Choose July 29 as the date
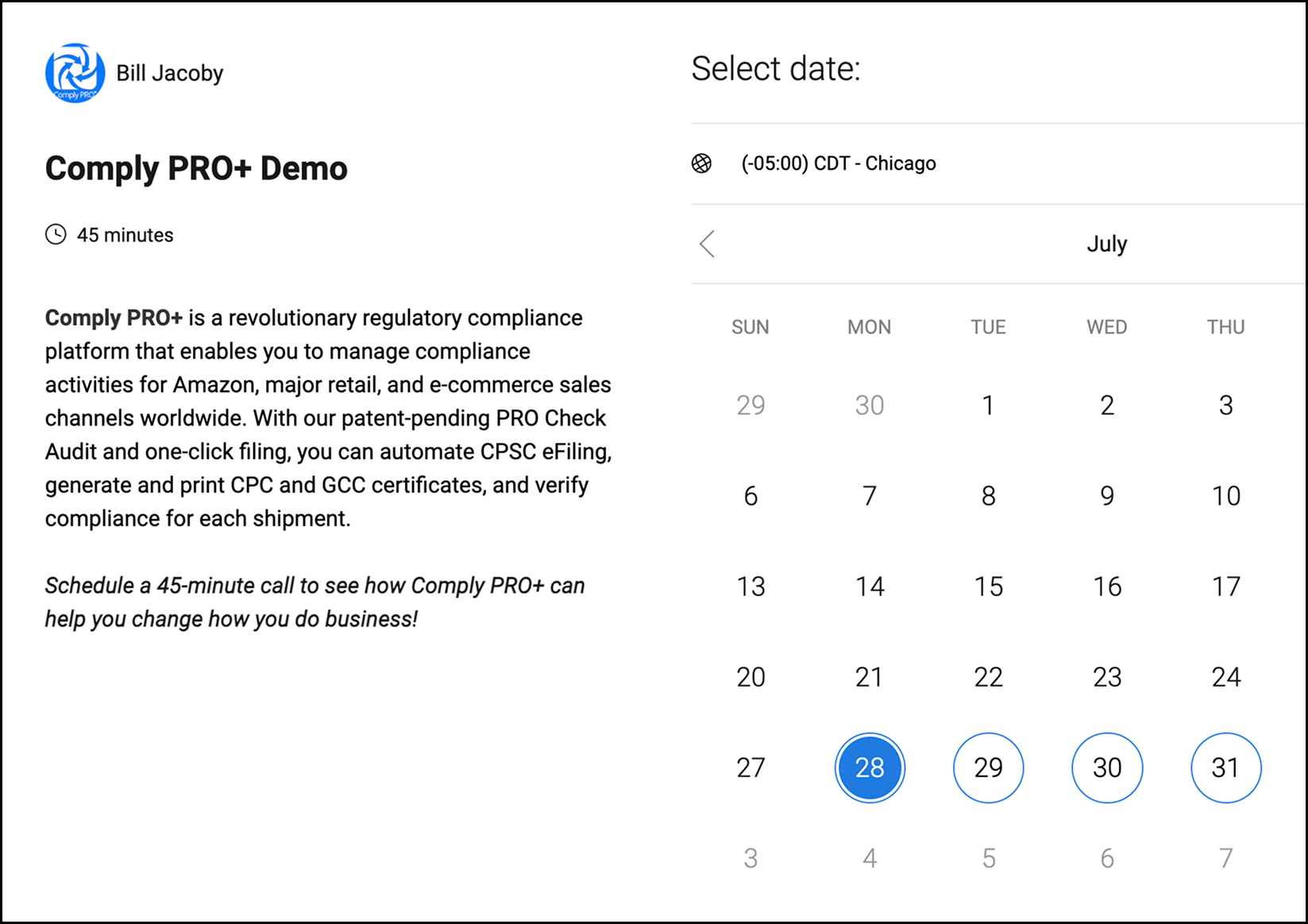 point(988,768)
